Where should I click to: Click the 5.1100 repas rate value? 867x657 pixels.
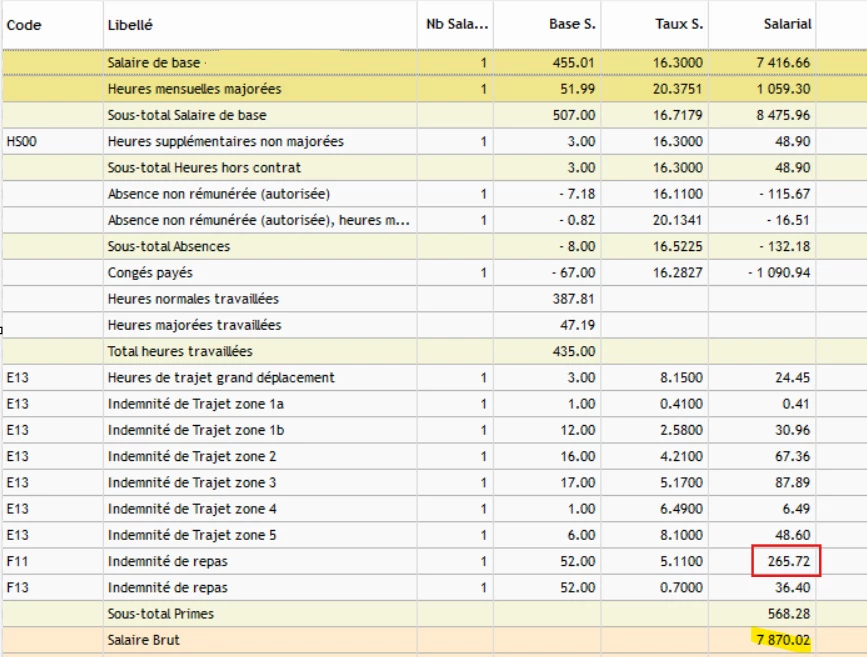coord(681,562)
